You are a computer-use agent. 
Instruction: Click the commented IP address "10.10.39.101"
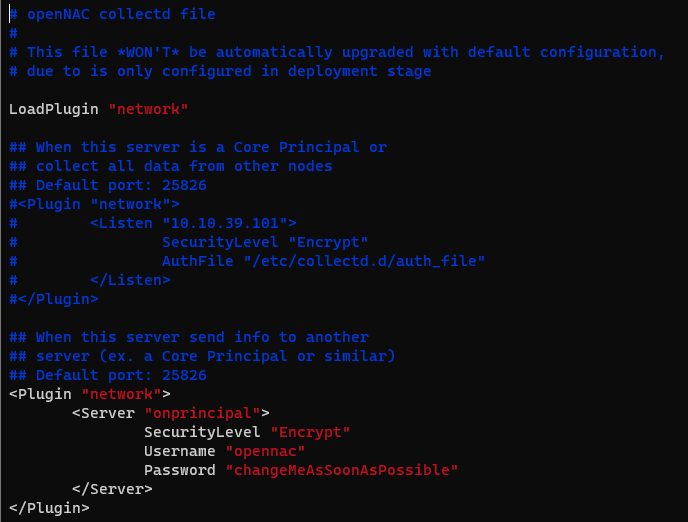[234, 223]
